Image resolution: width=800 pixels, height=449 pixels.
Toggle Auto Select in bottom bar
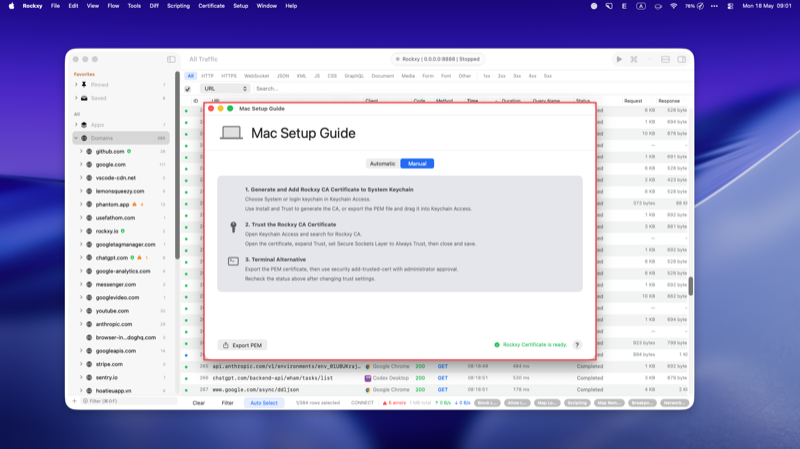pos(264,403)
